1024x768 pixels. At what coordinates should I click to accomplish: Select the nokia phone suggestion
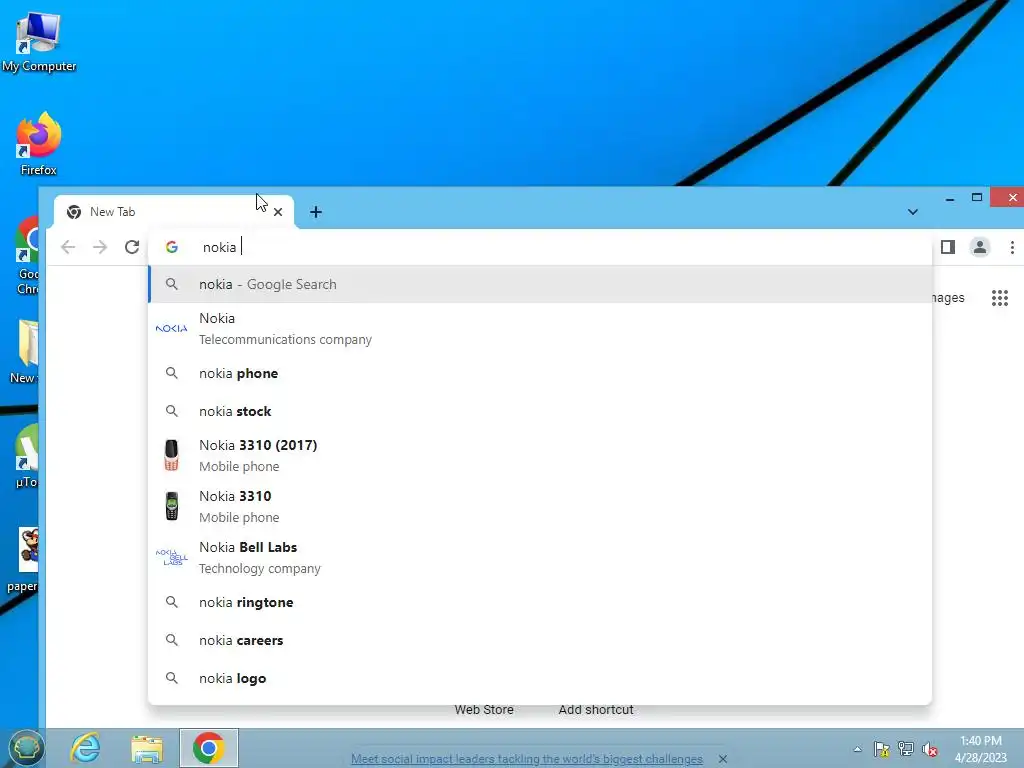(541, 373)
